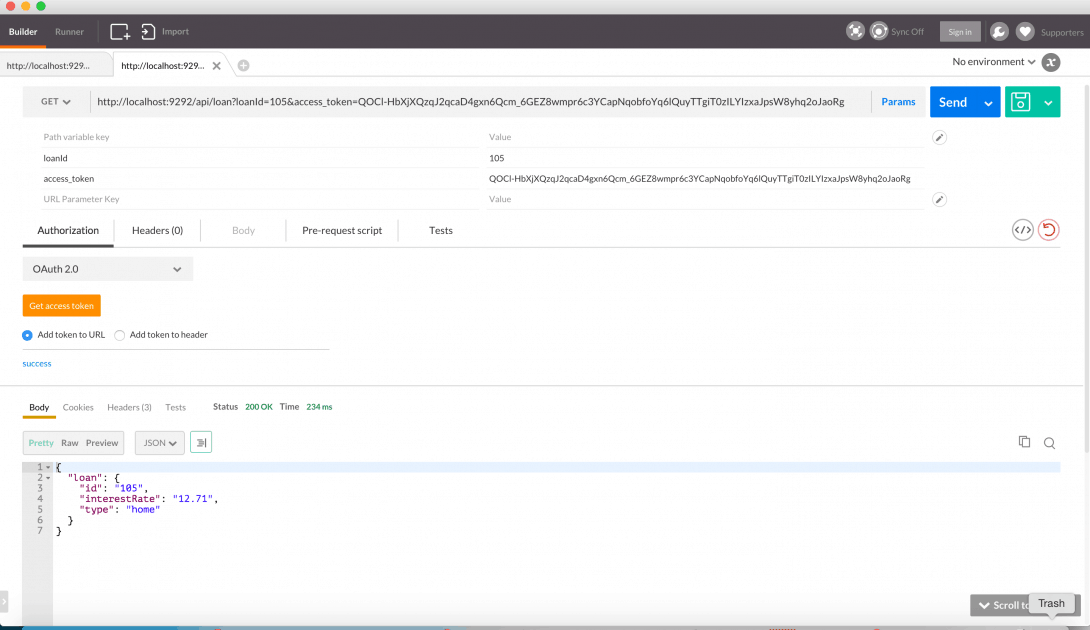
Task: Select the Add token to URL option
Action: (x=28, y=335)
